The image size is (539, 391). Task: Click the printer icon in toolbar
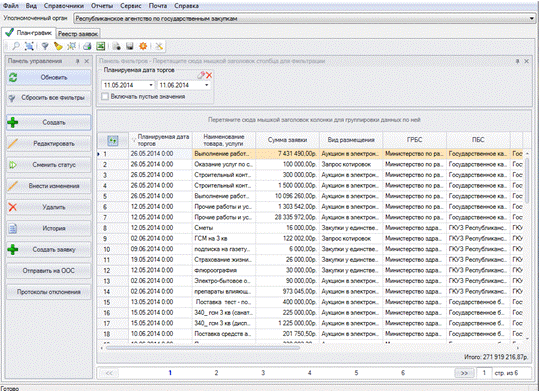click(x=87, y=46)
